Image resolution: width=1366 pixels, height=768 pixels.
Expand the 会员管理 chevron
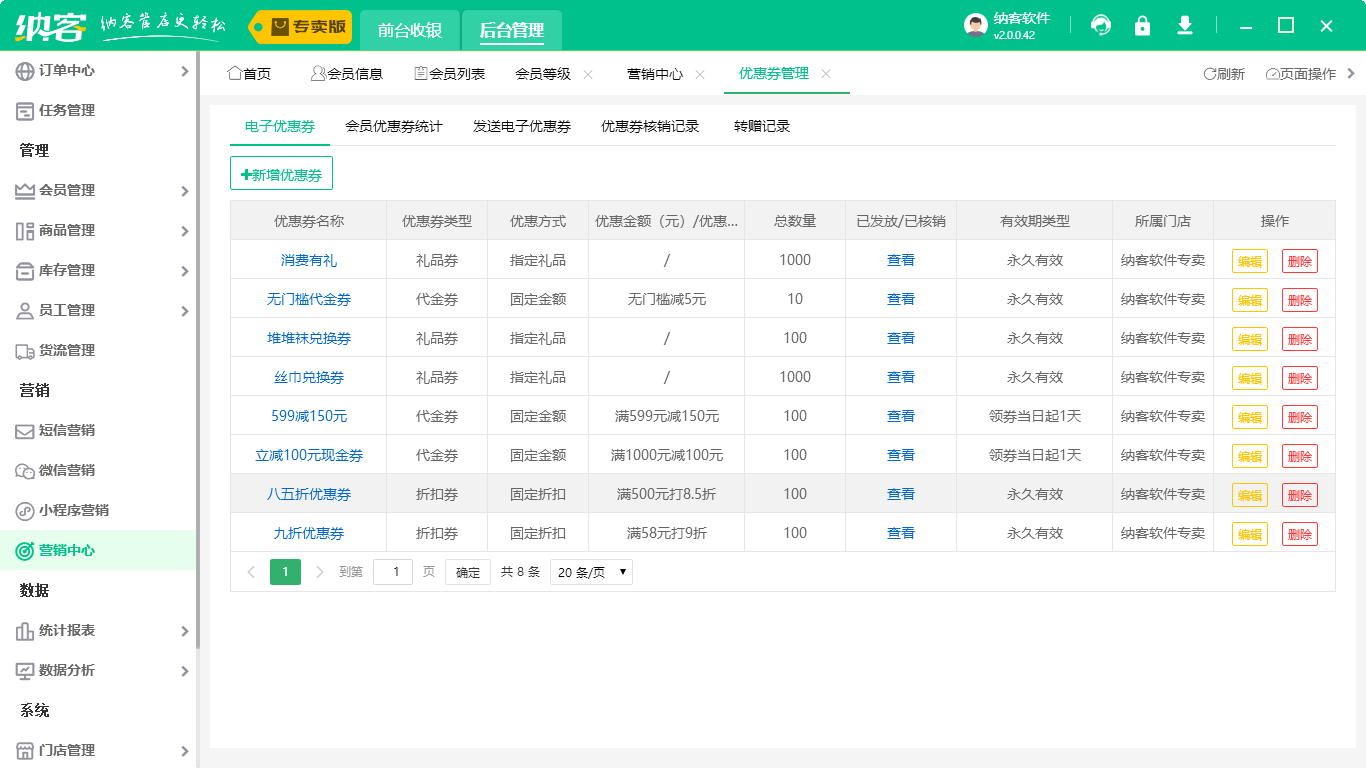tap(185, 190)
